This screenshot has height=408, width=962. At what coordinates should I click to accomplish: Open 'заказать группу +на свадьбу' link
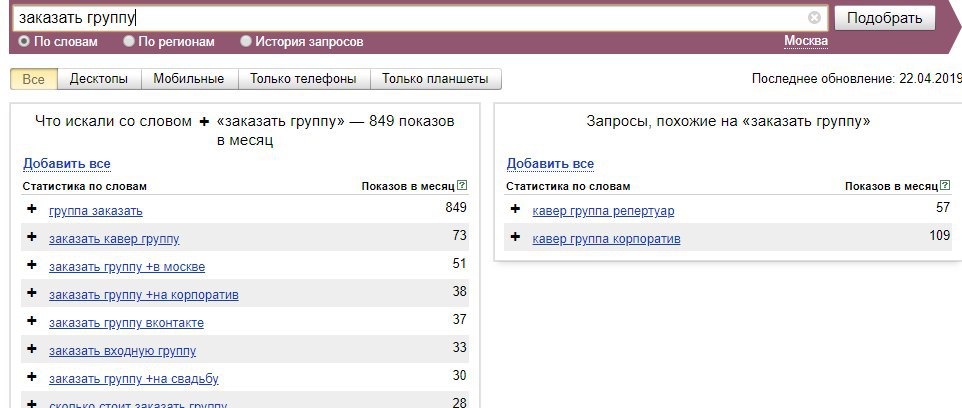[134, 379]
